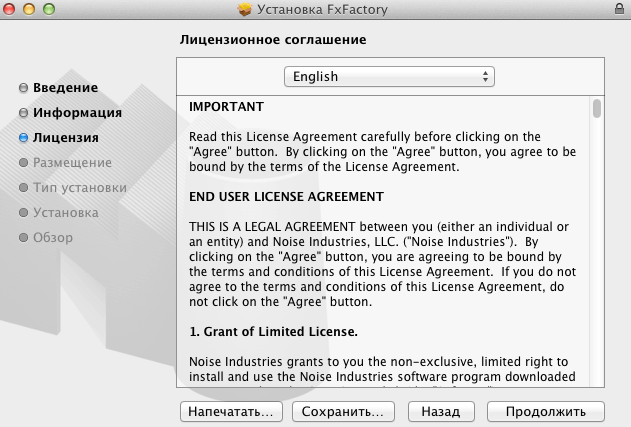The image size is (631, 427).
Task: Click the Лицензионное соглашение title
Action: [273, 39]
